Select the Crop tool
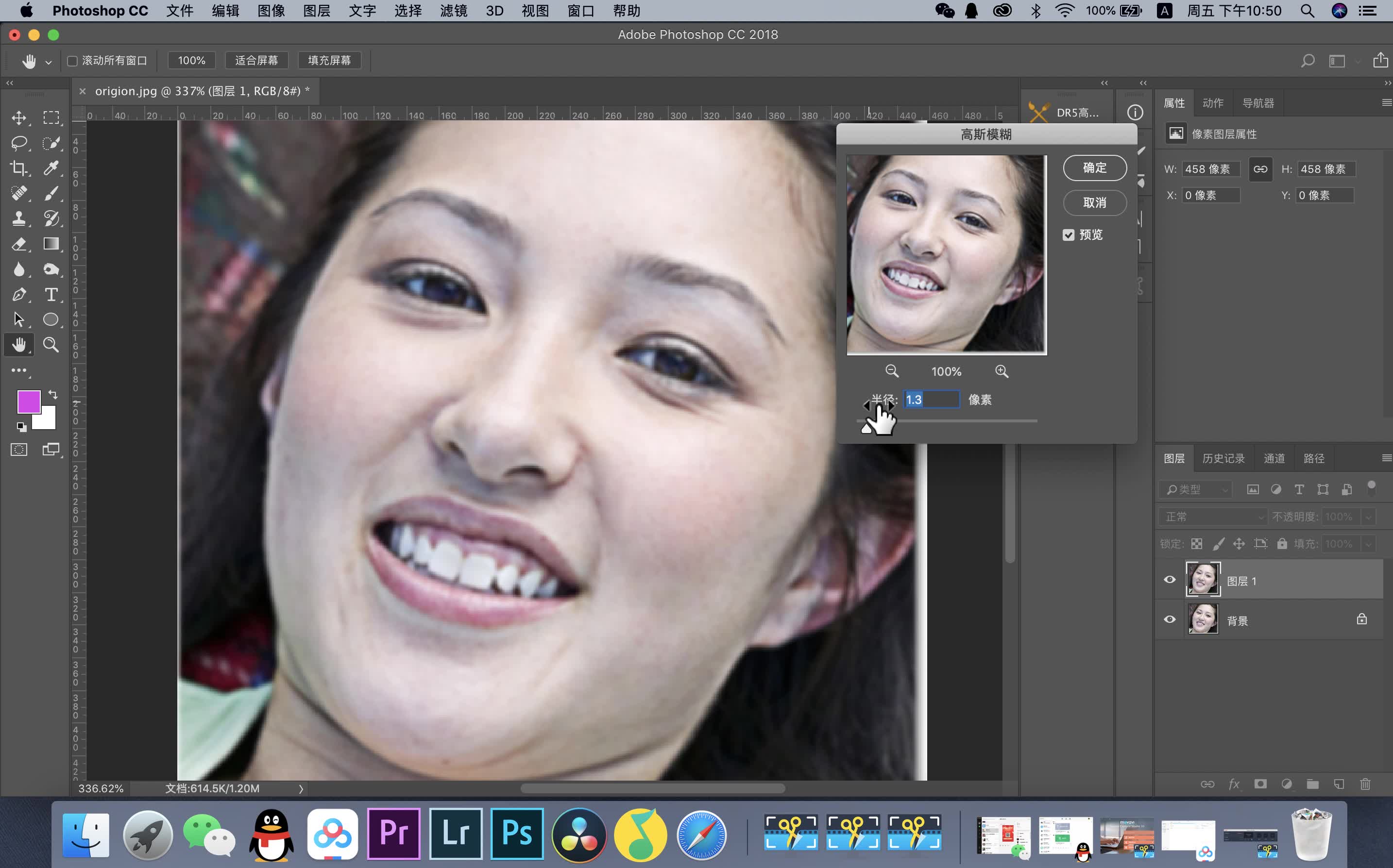The height and width of the screenshot is (868, 1393). pyautogui.click(x=19, y=168)
